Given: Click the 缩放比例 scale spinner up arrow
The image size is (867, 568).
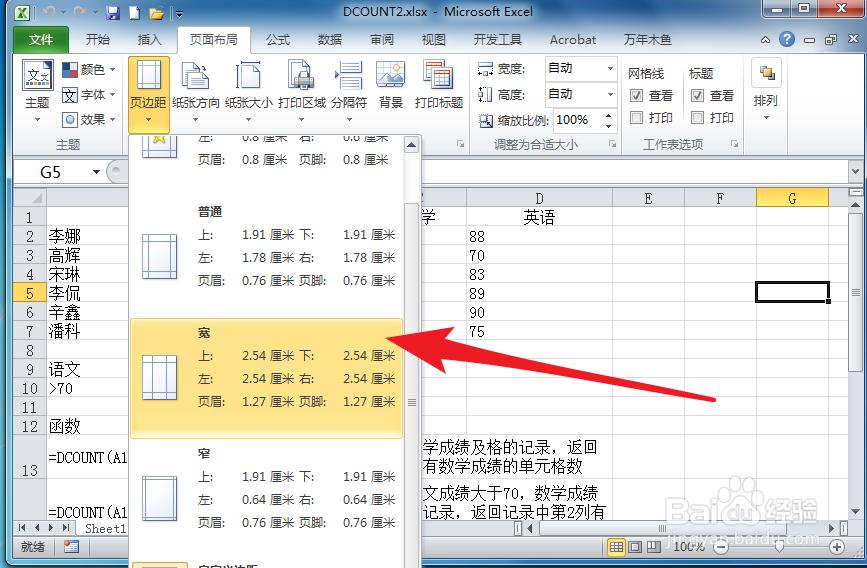Looking at the screenshot, I should tap(609, 115).
